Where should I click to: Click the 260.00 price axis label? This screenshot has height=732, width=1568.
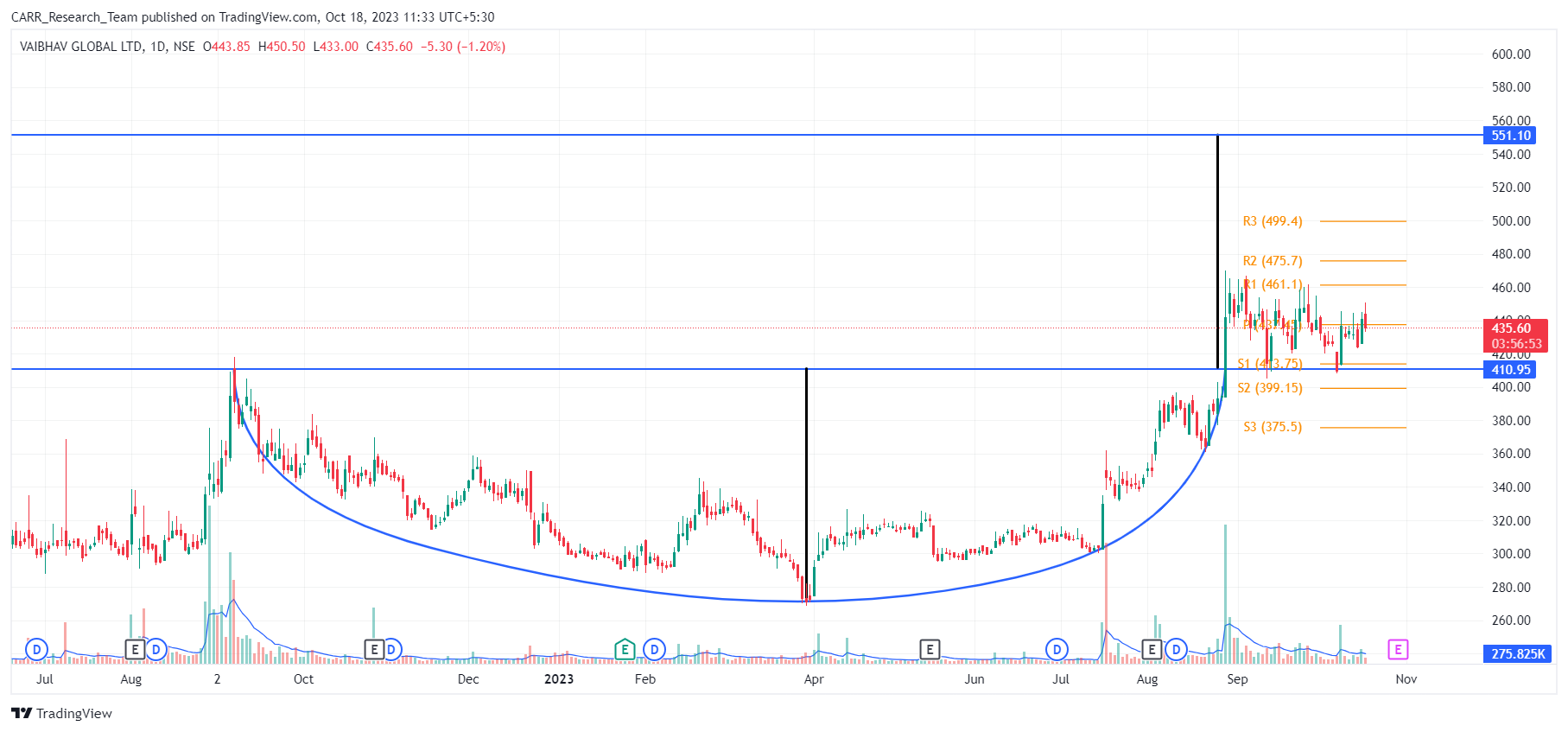point(1511,621)
